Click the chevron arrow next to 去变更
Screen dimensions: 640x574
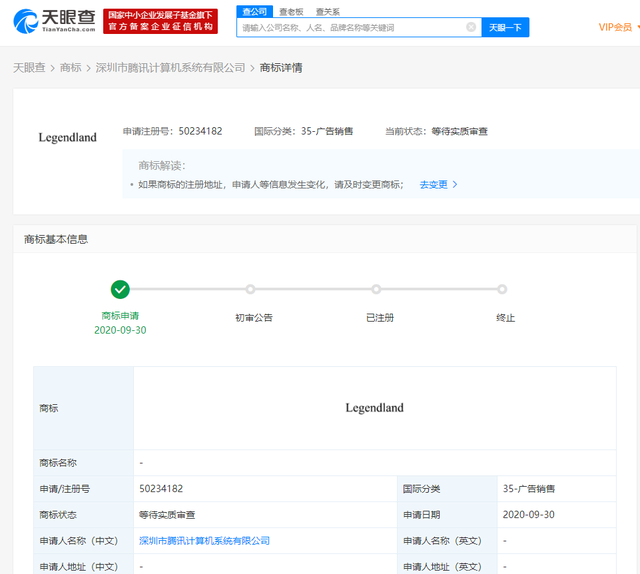click(455, 185)
